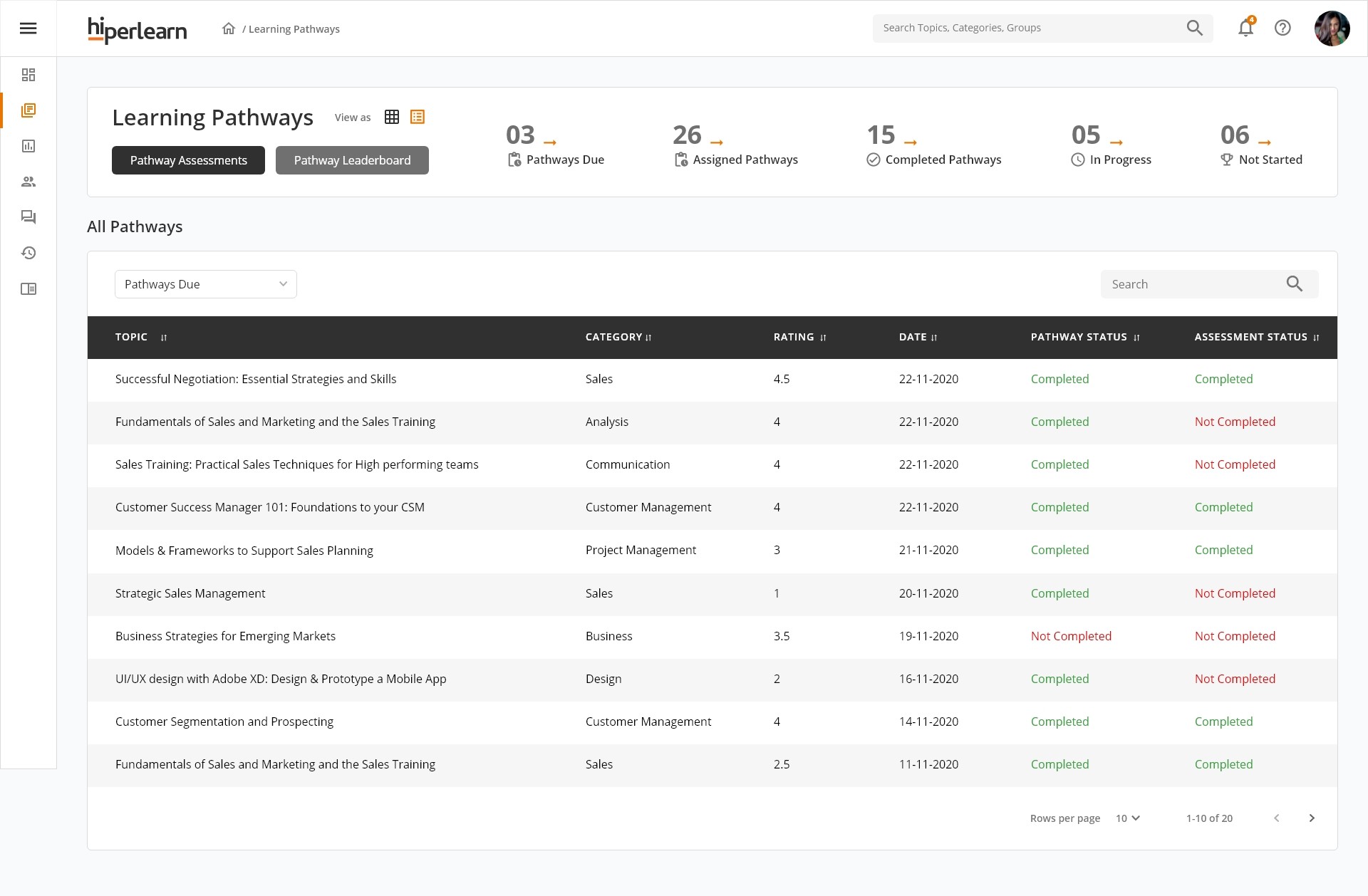This screenshot has height=896, width=1368.
Task: Click the Pathway Assessments button
Action: tap(188, 160)
